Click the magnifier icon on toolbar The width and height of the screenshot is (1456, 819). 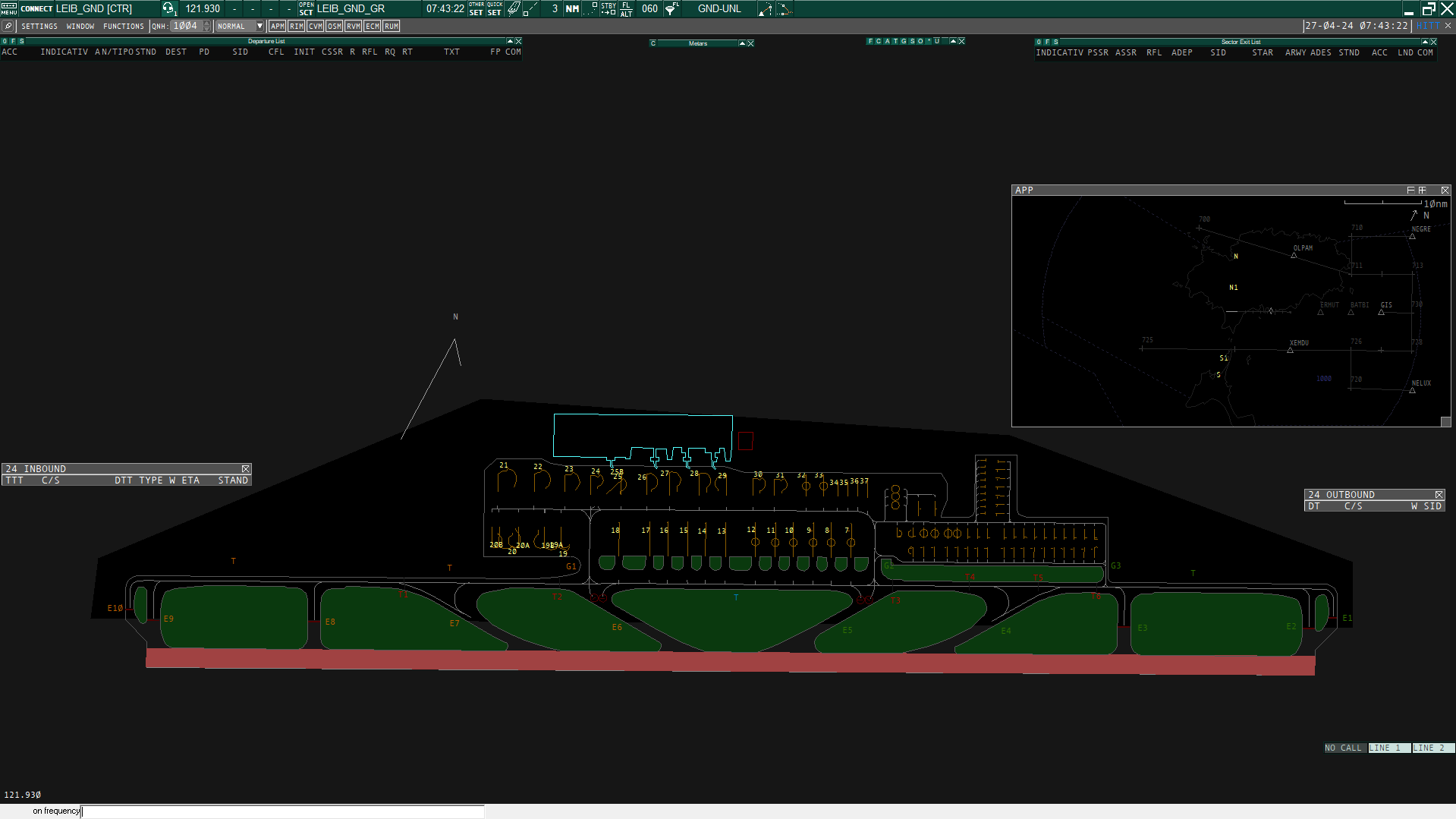coord(8,26)
